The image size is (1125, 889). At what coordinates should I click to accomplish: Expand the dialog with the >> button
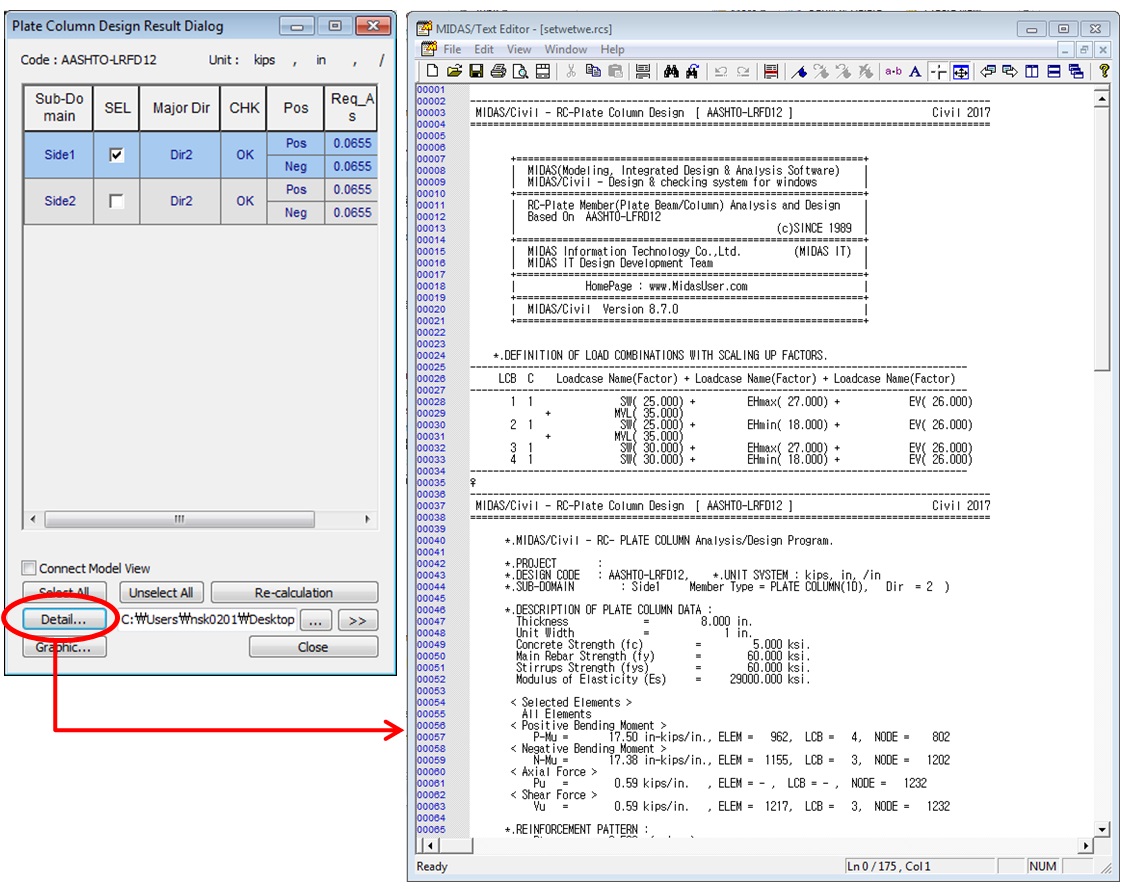coord(357,620)
